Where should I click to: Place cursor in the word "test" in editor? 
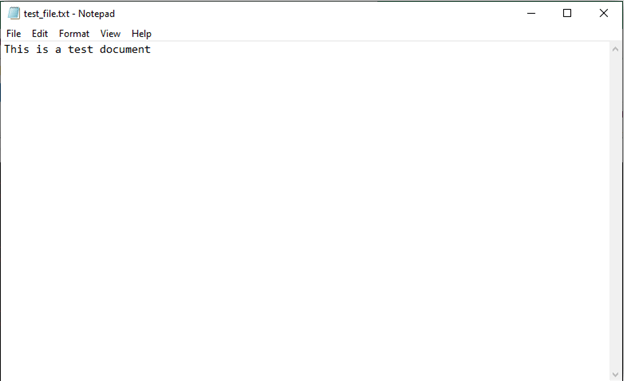pos(80,49)
